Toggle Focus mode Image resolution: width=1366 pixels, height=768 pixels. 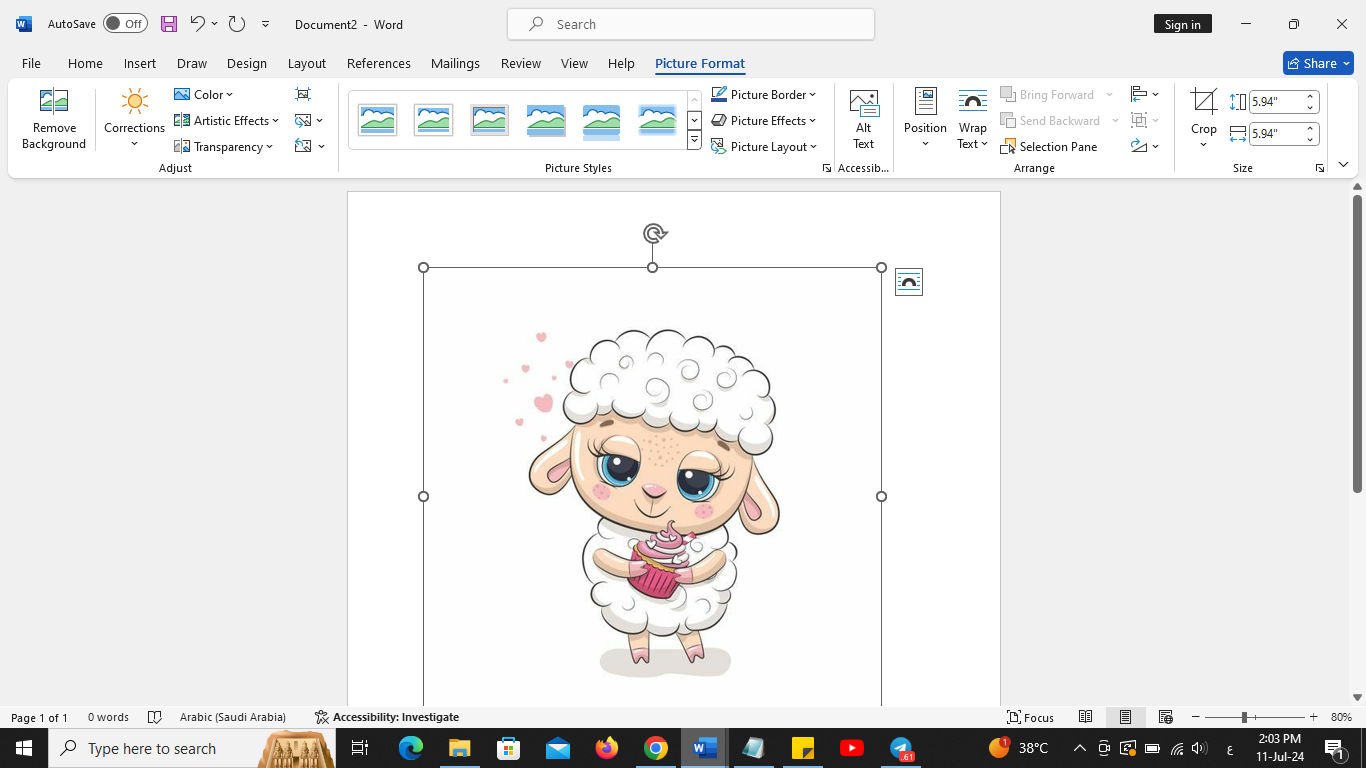click(x=1030, y=717)
